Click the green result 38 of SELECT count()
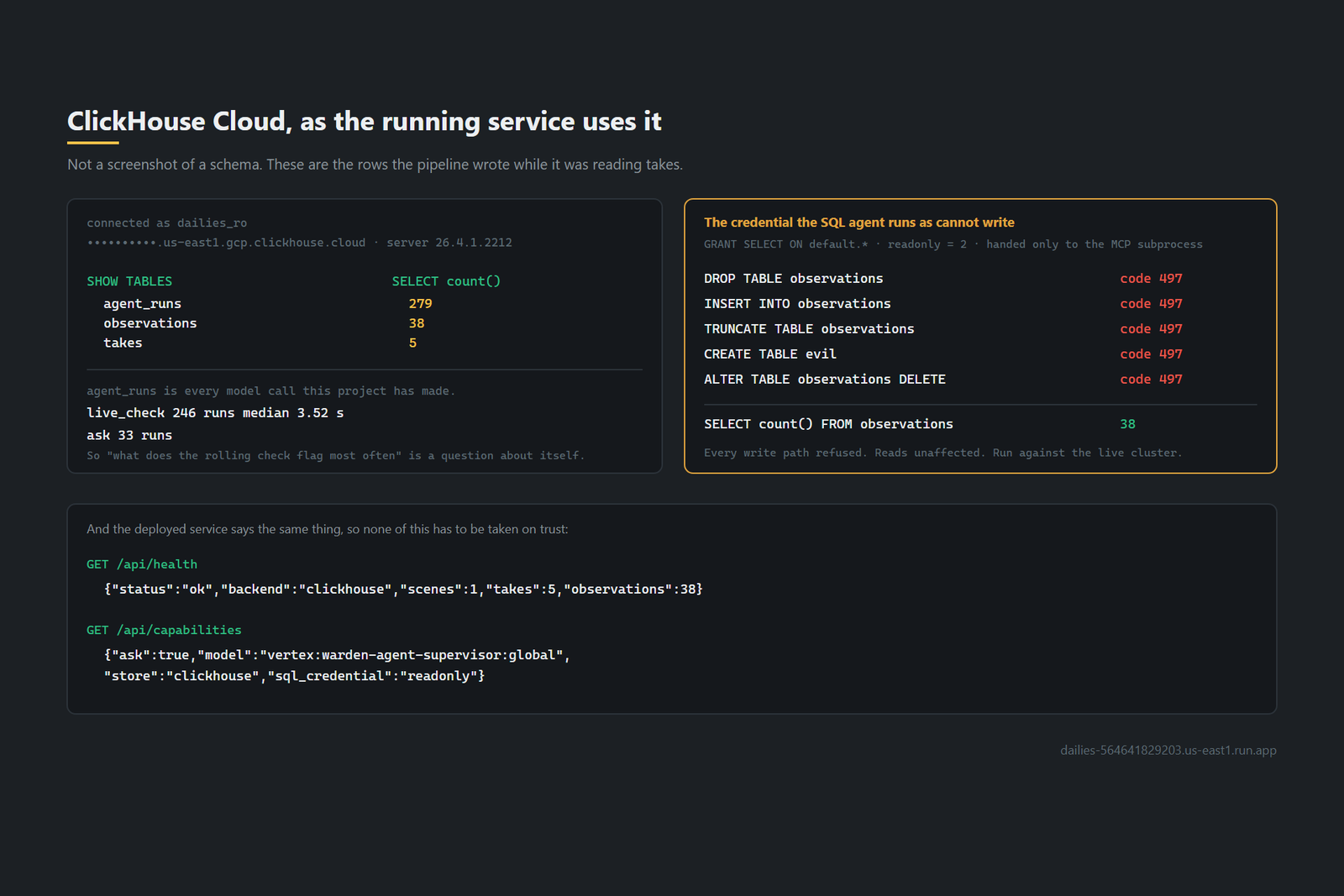This screenshot has height=896, width=1344. [1127, 424]
